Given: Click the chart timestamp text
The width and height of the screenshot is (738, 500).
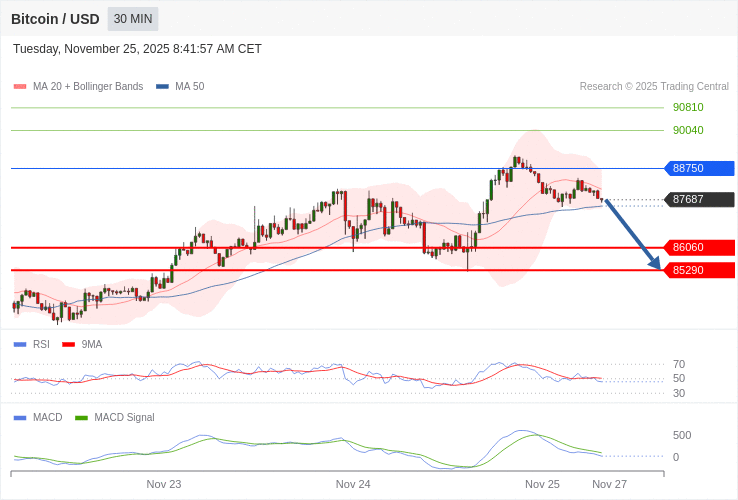Looking at the screenshot, I should (137, 49).
